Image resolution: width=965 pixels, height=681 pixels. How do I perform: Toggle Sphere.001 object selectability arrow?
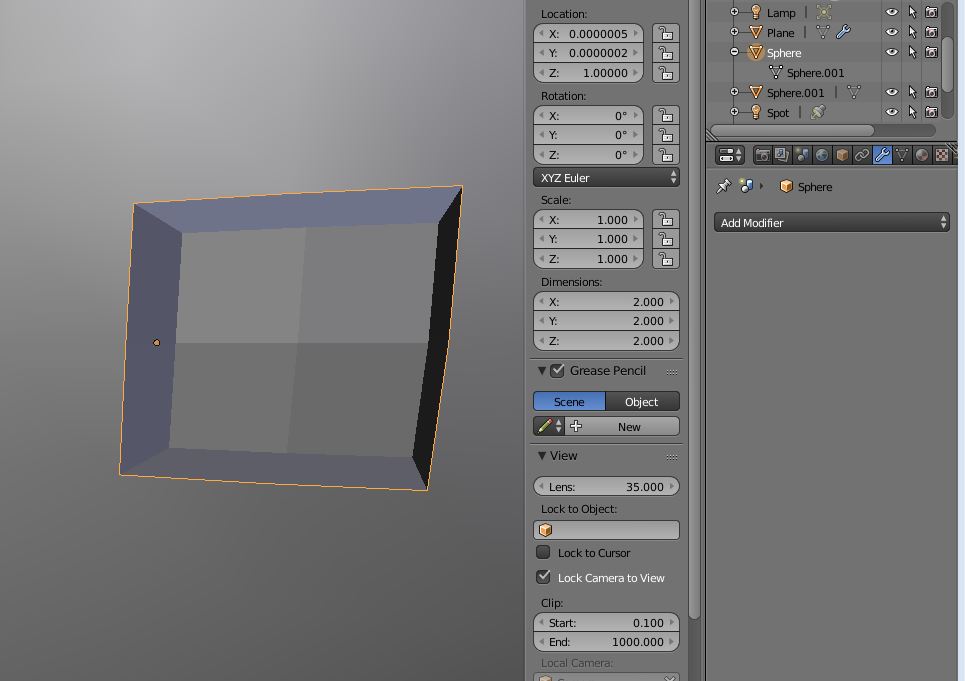coord(912,92)
